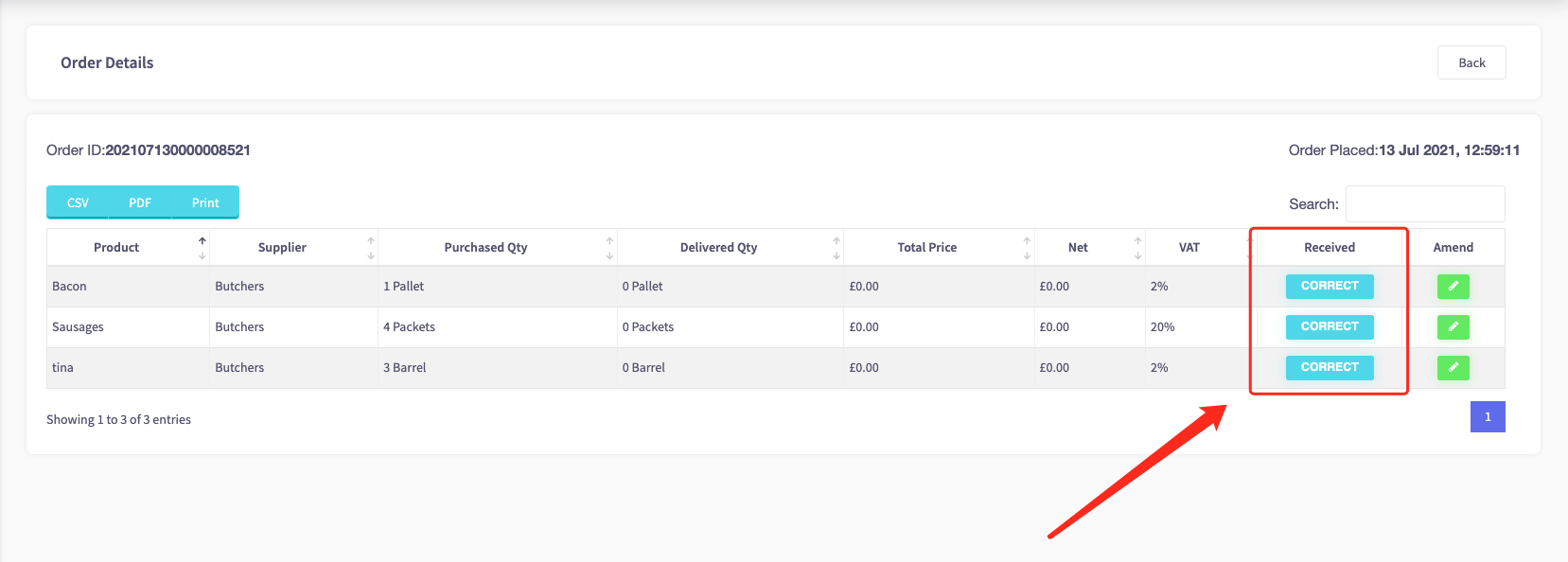Click the VAT column header
This screenshot has width=1568, height=562.
(x=1189, y=248)
